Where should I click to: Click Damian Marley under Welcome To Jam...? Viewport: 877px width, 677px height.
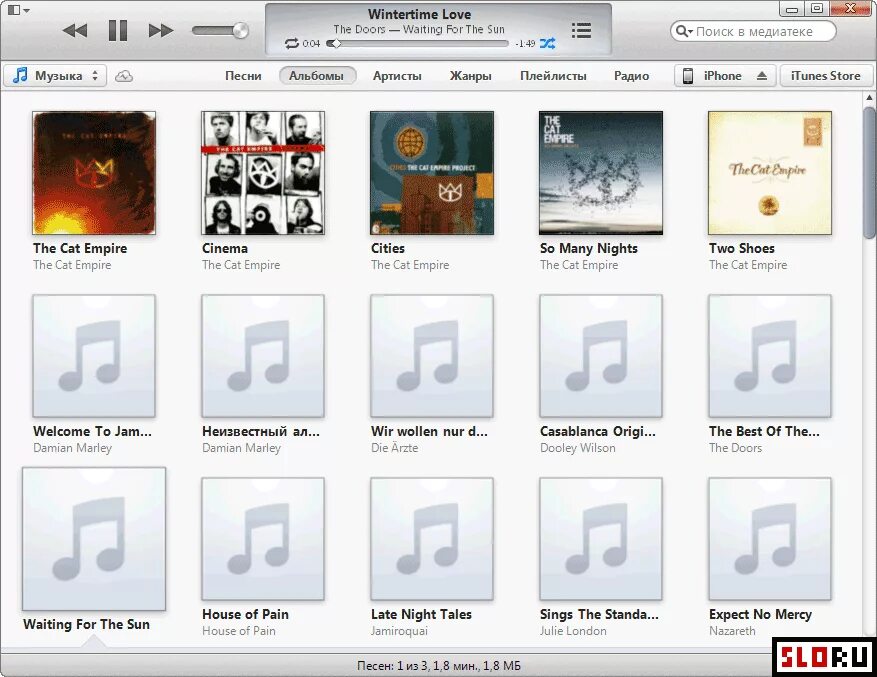click(72, 448)
